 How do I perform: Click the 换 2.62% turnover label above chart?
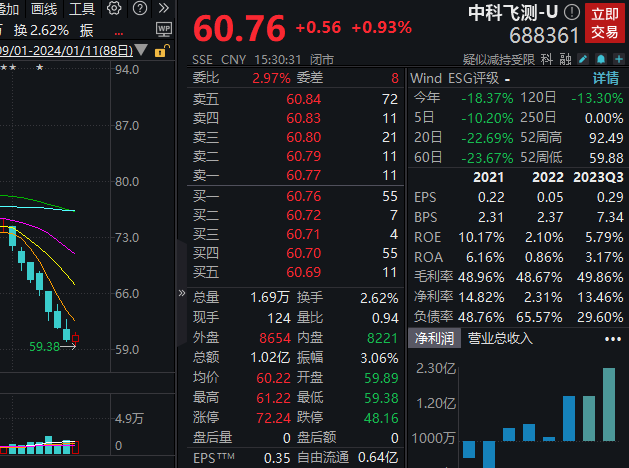(x=41, y=30)
